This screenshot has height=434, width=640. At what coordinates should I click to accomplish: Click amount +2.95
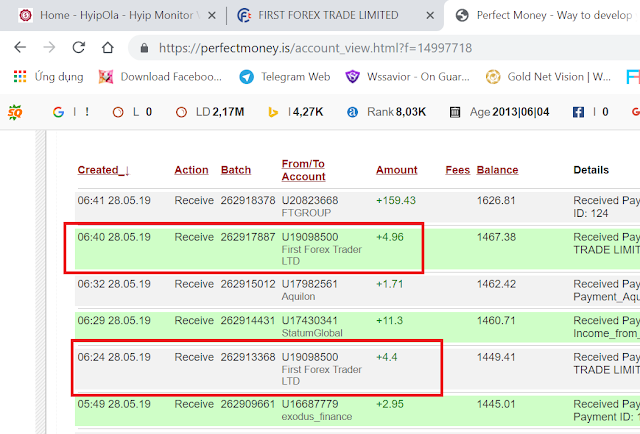click(x=390, y=404)
